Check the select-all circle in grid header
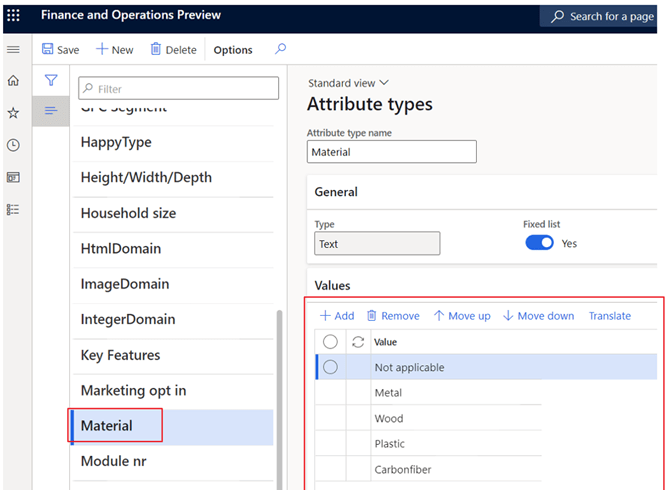Viewport: 672px width, 490px height. [330, 342]
